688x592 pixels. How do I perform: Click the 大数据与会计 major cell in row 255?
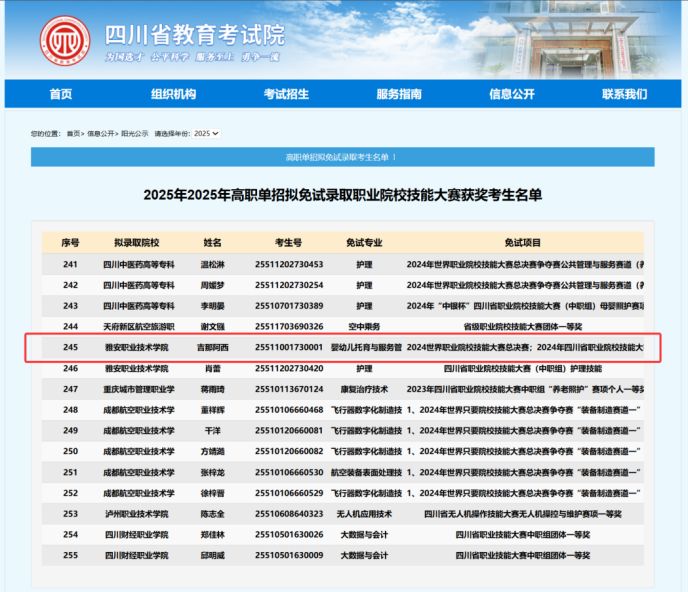[364, 555]
